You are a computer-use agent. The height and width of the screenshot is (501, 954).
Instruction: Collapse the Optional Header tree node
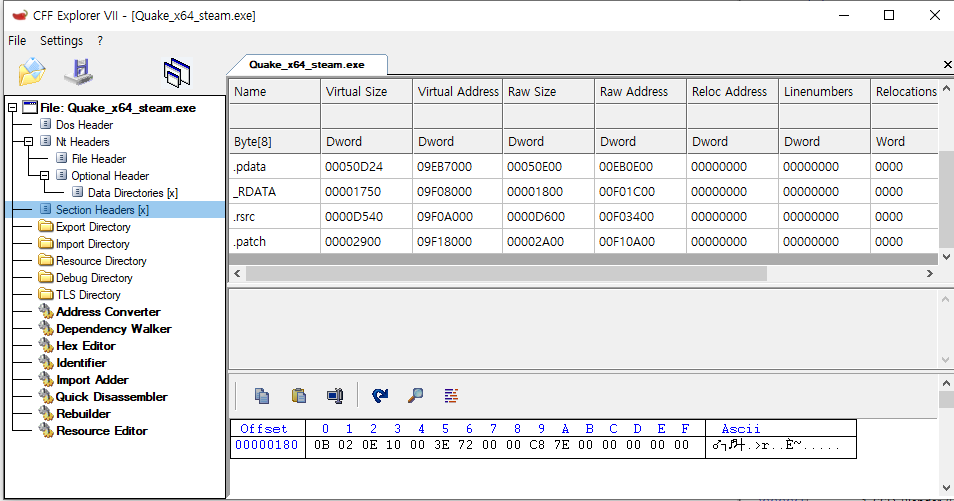point(44,176)
